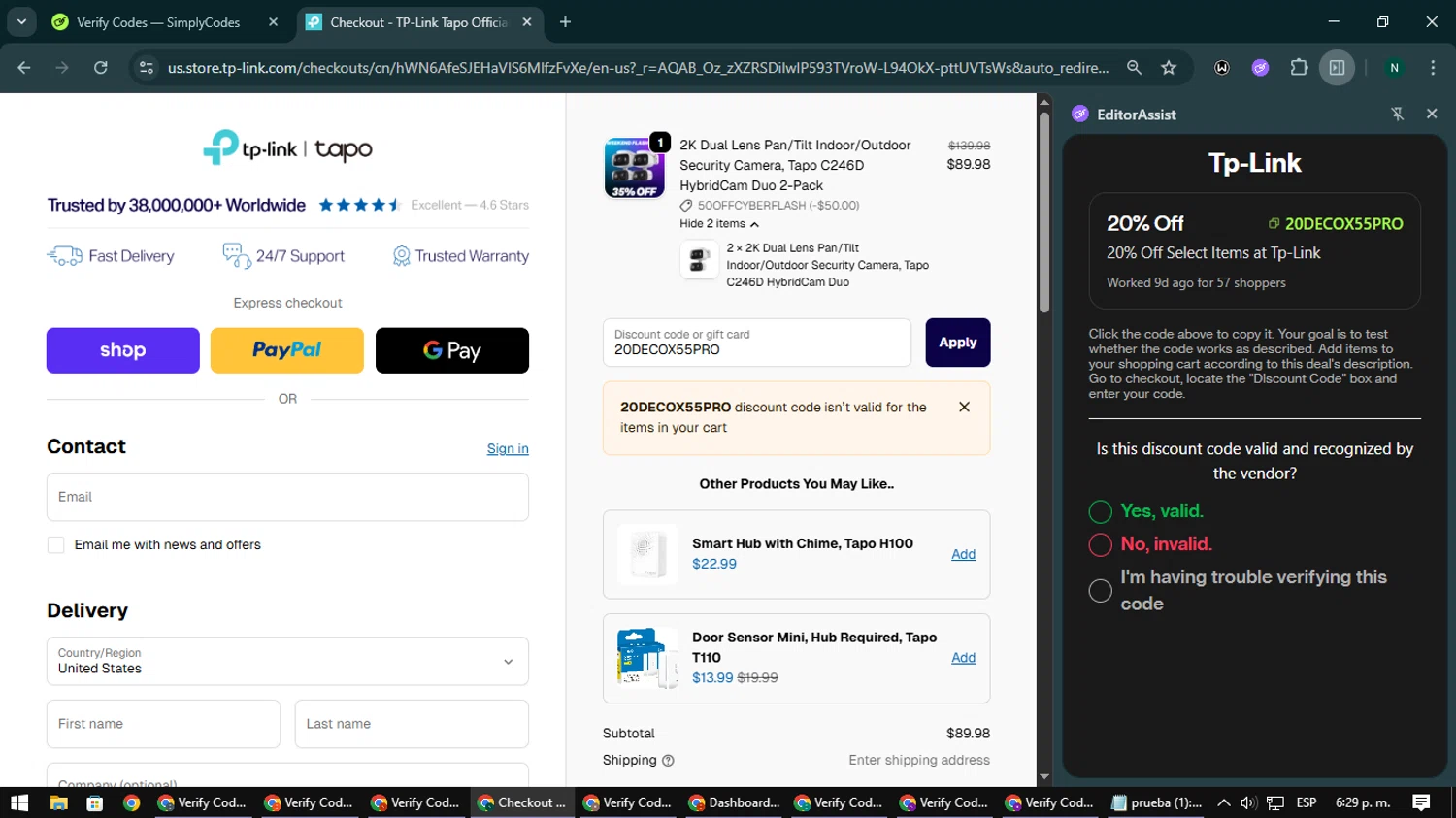Click the Smart Hub H100 thumbnail
This screenshot has height=818, width=1456.
647,554
